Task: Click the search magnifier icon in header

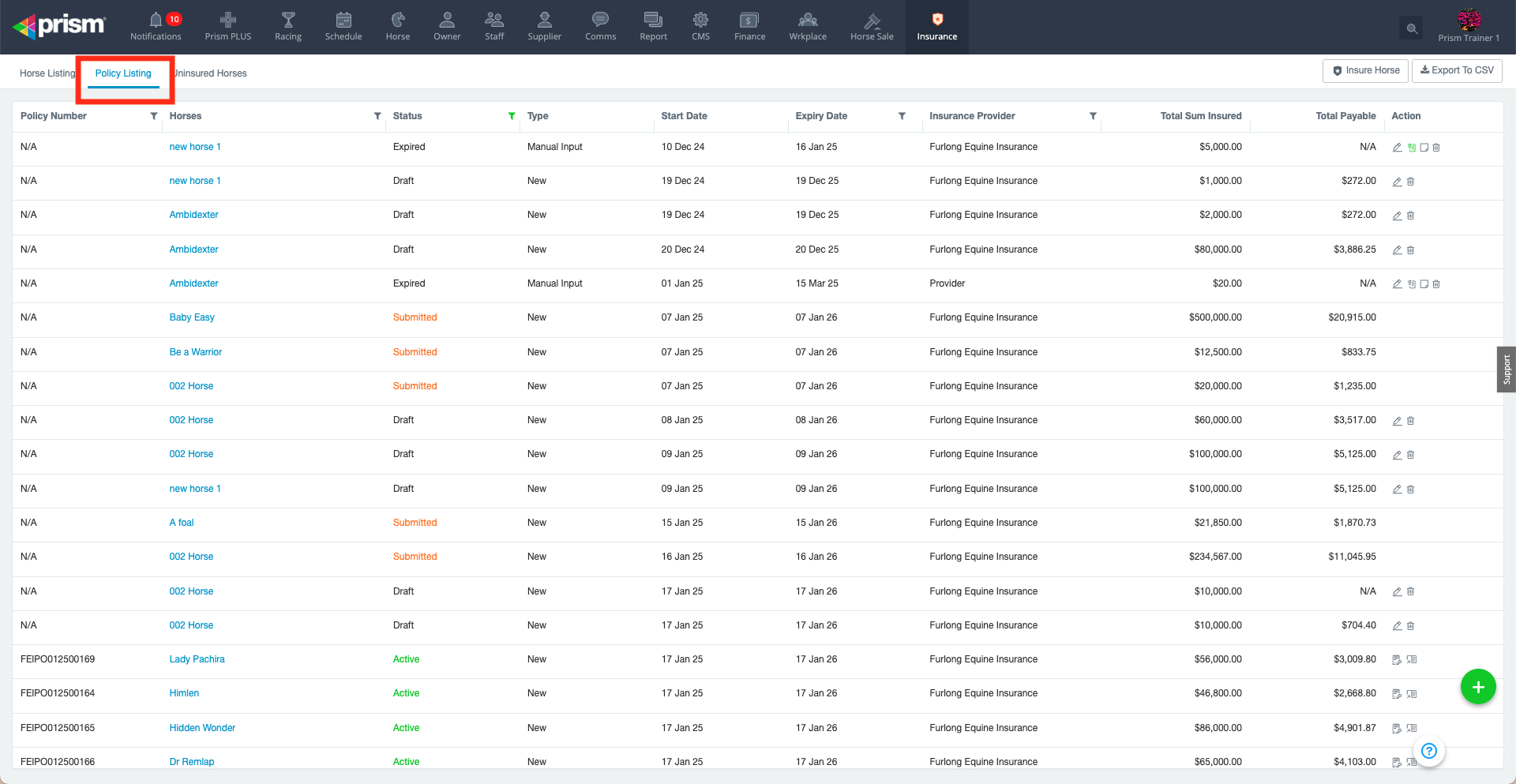Action: pos(1412,28)
